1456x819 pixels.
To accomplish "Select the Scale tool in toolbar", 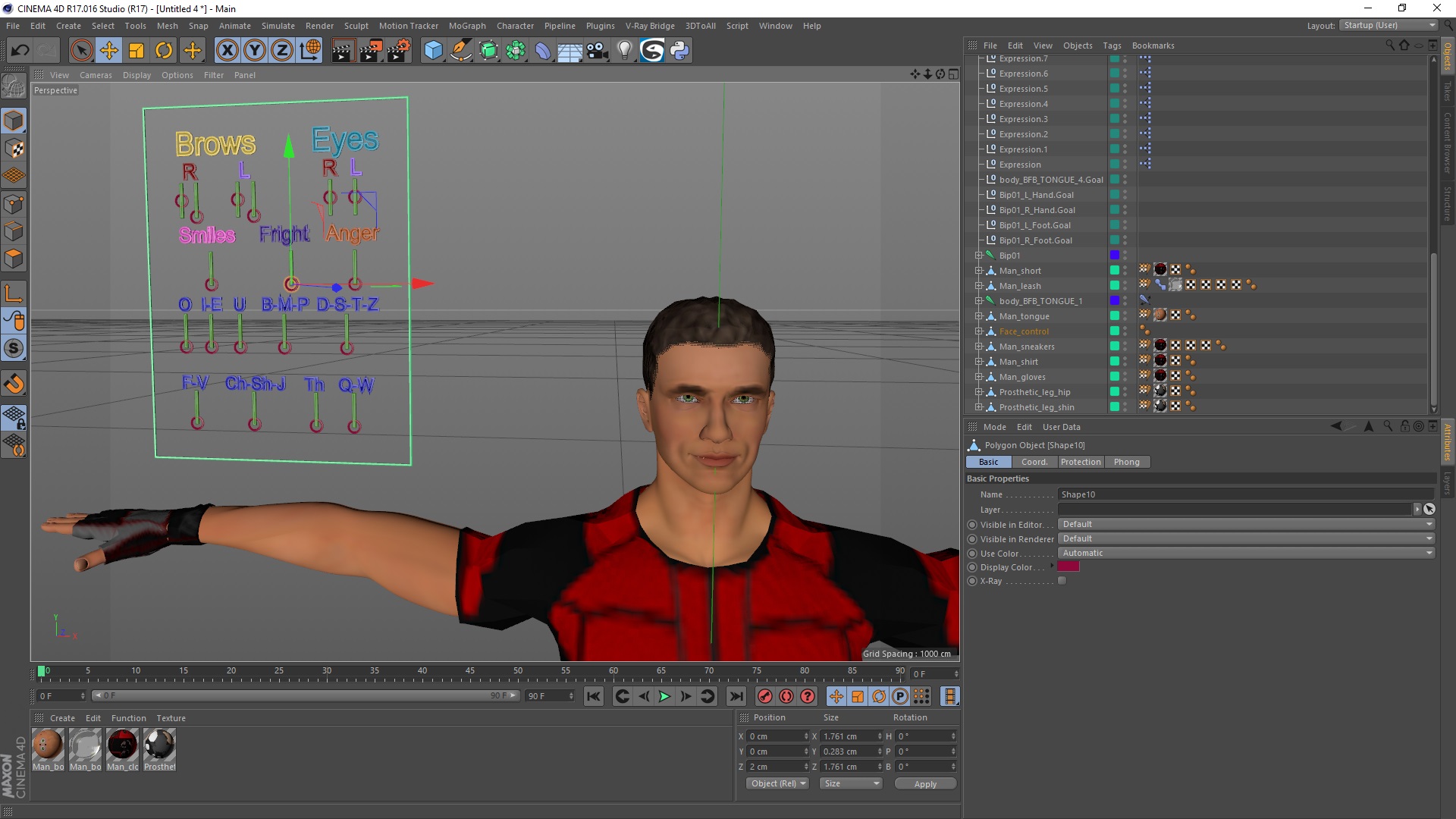I will coord(136,49).
